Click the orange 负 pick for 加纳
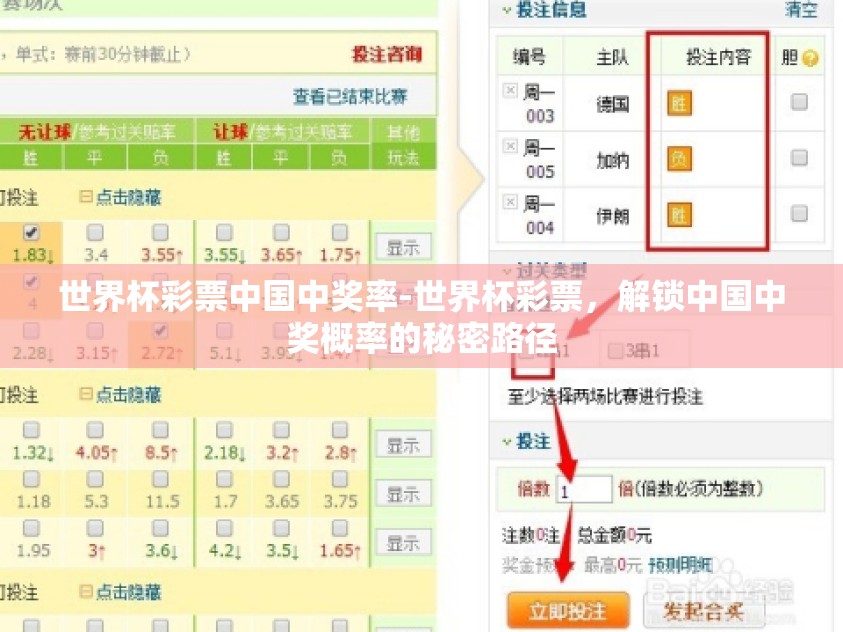This screenshot has height=632, width=843. [679, 159]
